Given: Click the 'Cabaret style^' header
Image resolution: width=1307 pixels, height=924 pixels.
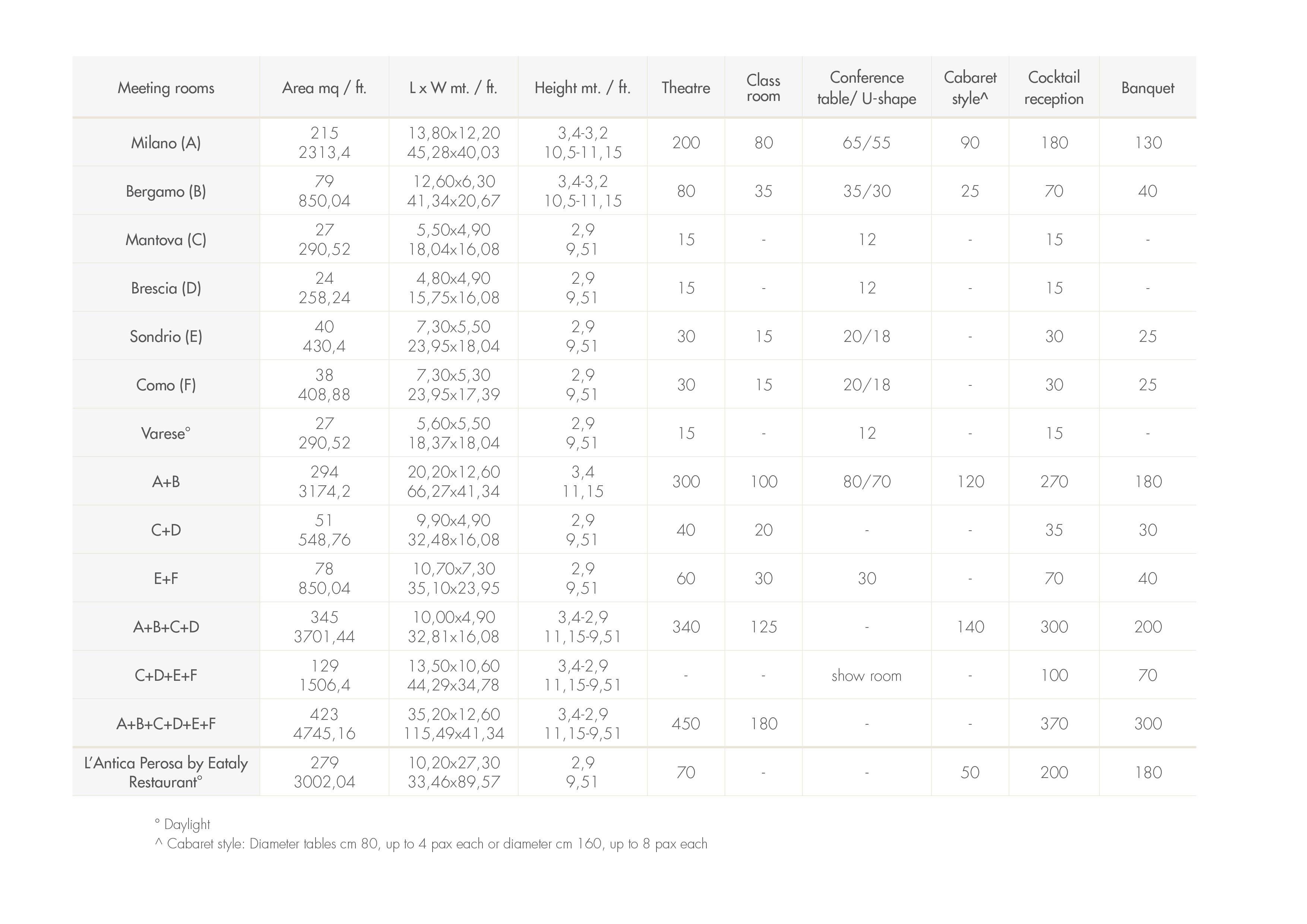Looking at the screenshot, I should (x=970, y=88).
